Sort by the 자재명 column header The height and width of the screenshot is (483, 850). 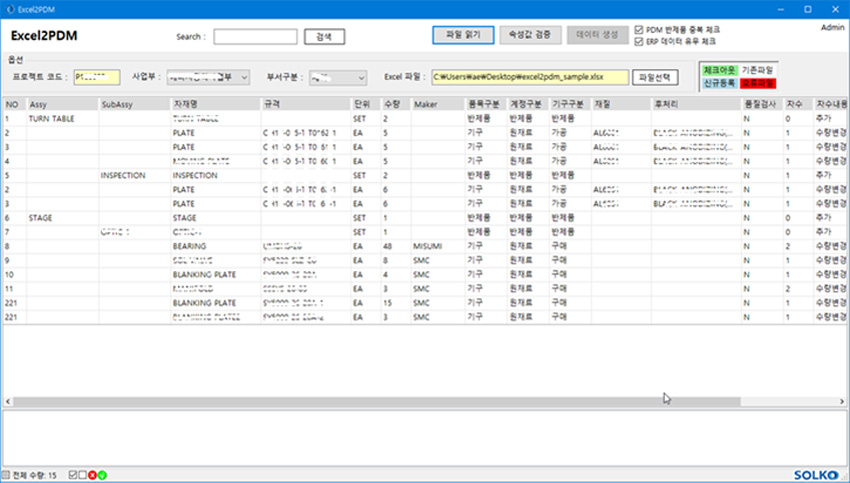[214, 104]
